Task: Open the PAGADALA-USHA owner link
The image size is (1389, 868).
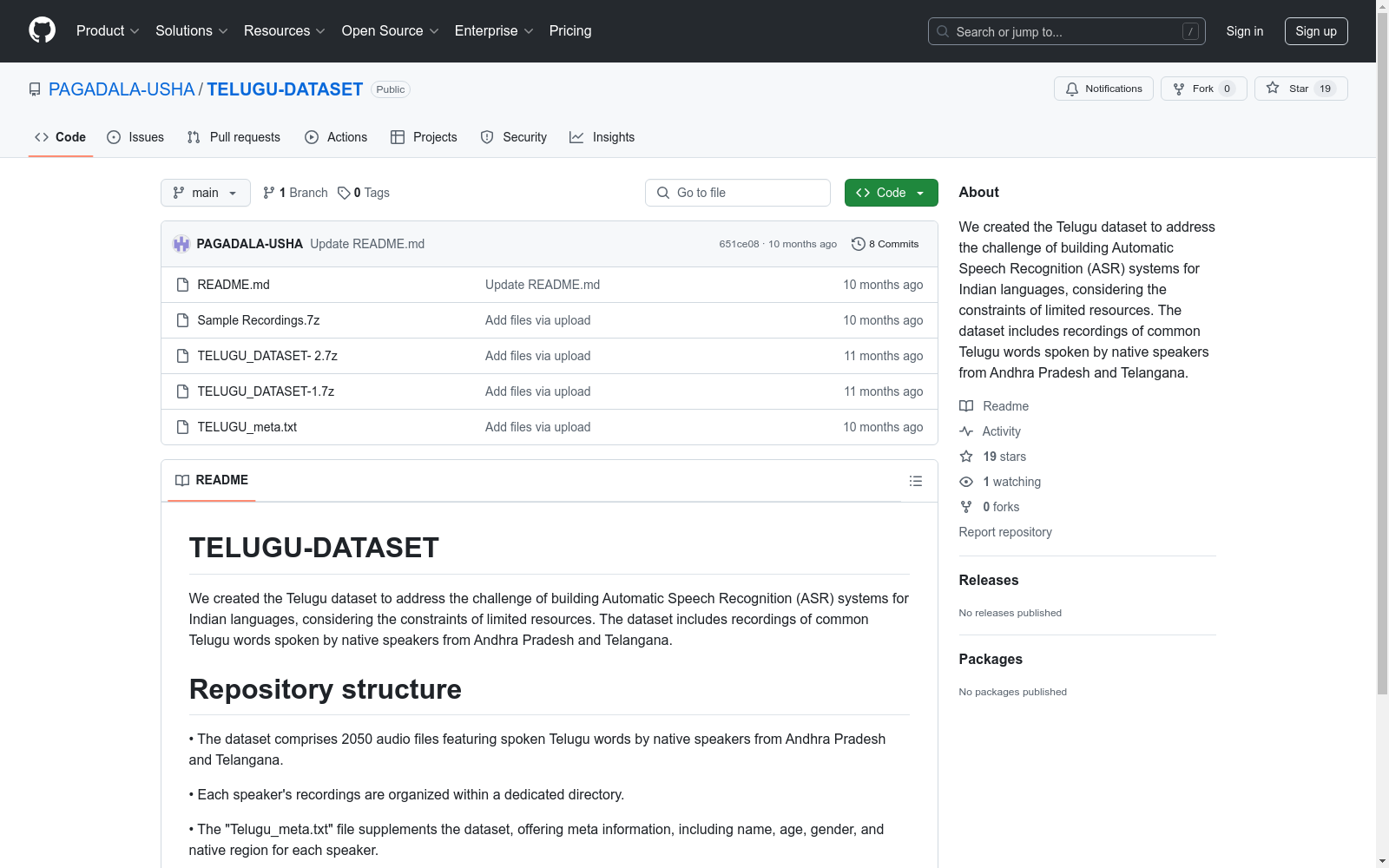Action: tap(122, 89)
